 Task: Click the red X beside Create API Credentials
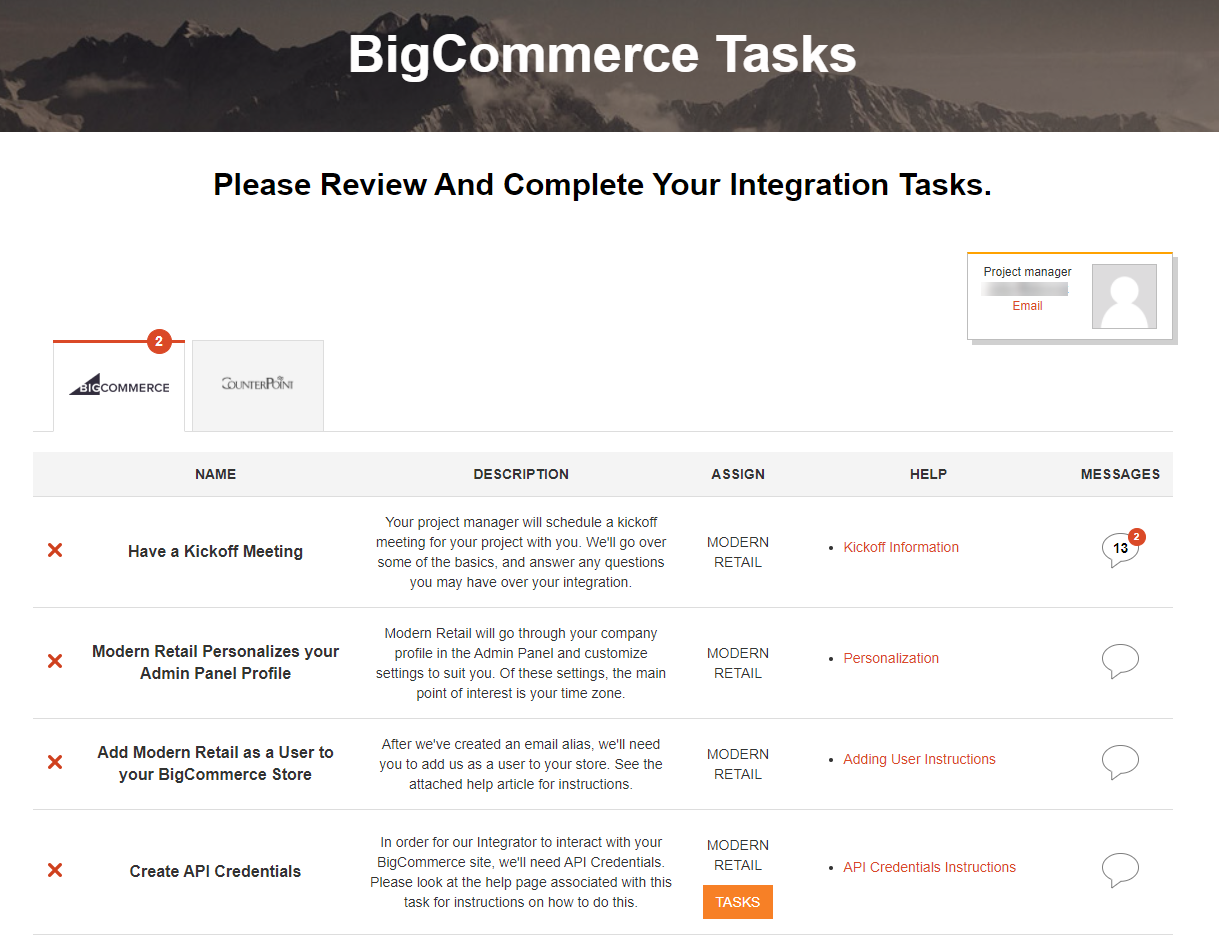(x=55, y=870)
